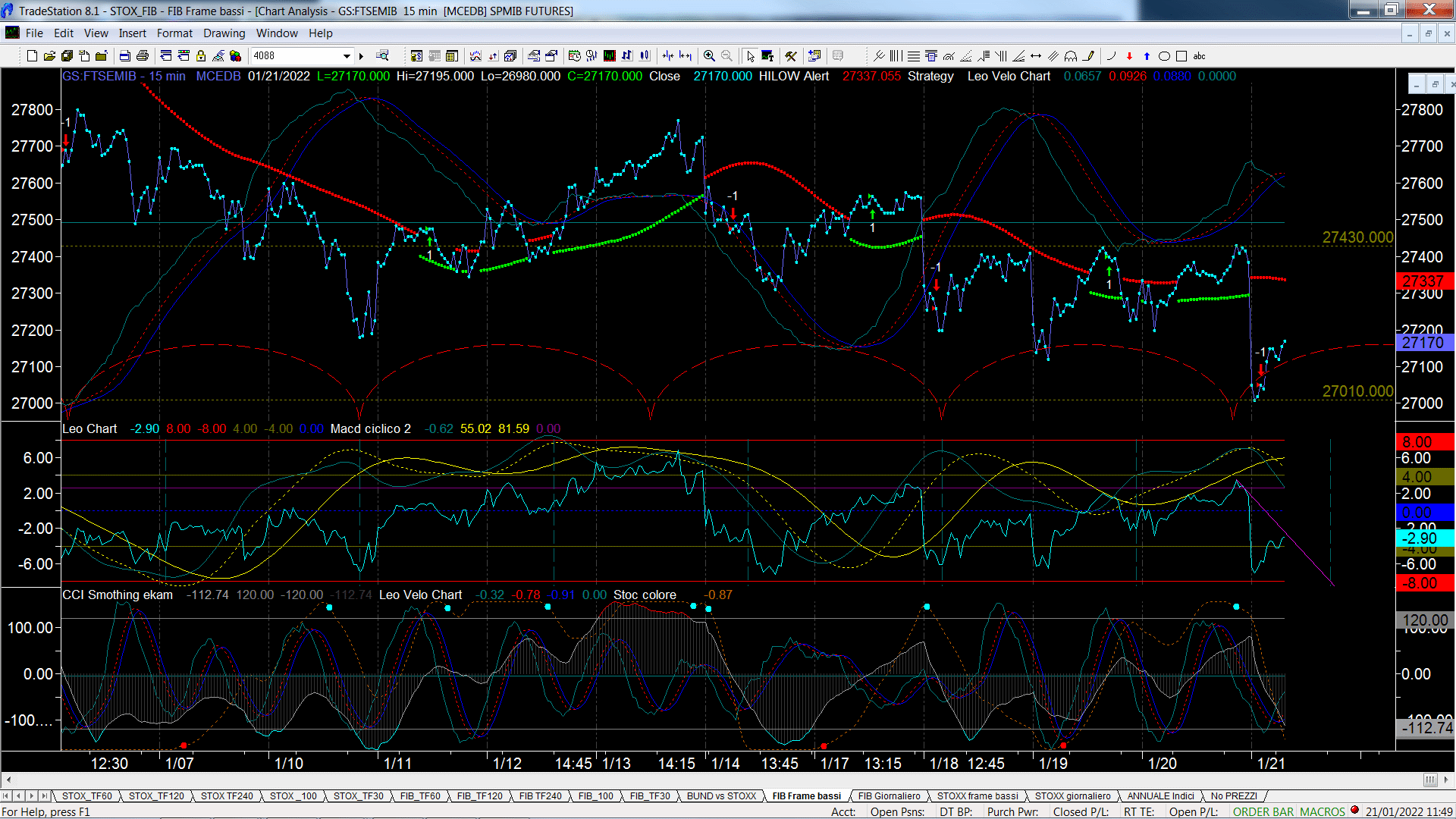This screenshot has height=819, width=1456.
Task: Click the chart with T text icon
Action: point(767,55)
